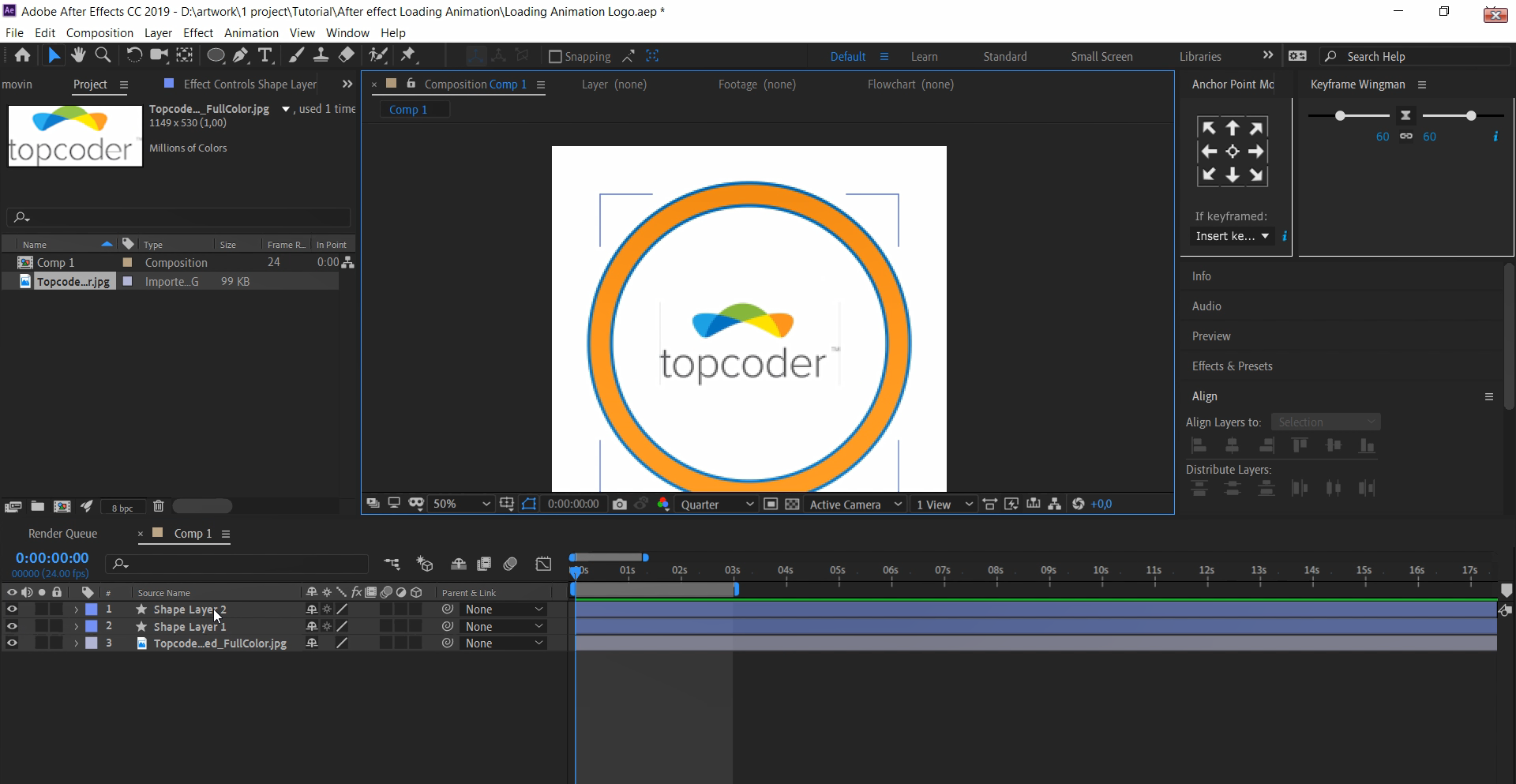The height and width of the screenshot is (784, 1516).
Task: Expand Shape Layer 1 properties
Action: [76, 626]
